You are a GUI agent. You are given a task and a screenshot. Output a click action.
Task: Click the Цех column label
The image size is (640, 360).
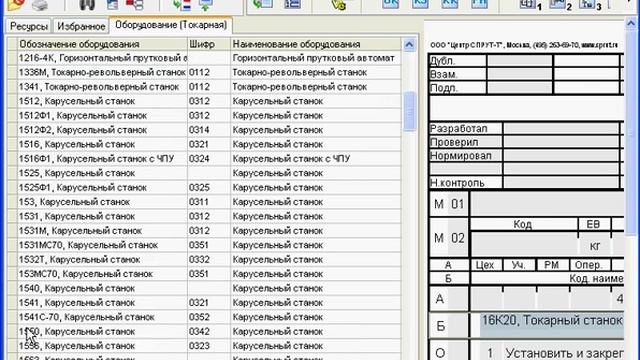(x=485, y=264)
